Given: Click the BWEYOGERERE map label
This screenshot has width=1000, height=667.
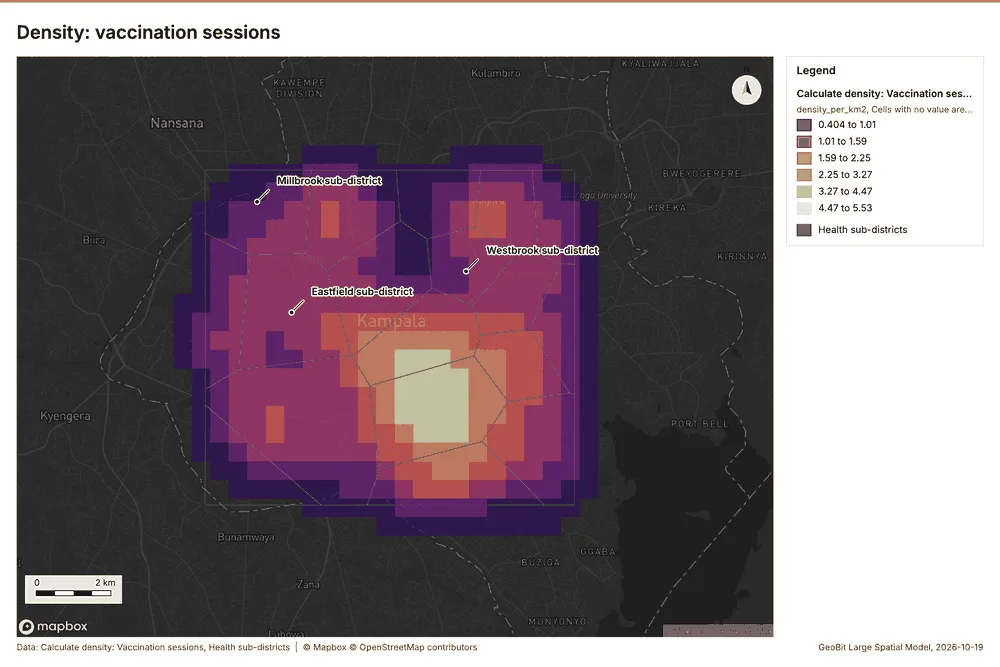Looking at the screenshot, I should (x=702, y=173).
